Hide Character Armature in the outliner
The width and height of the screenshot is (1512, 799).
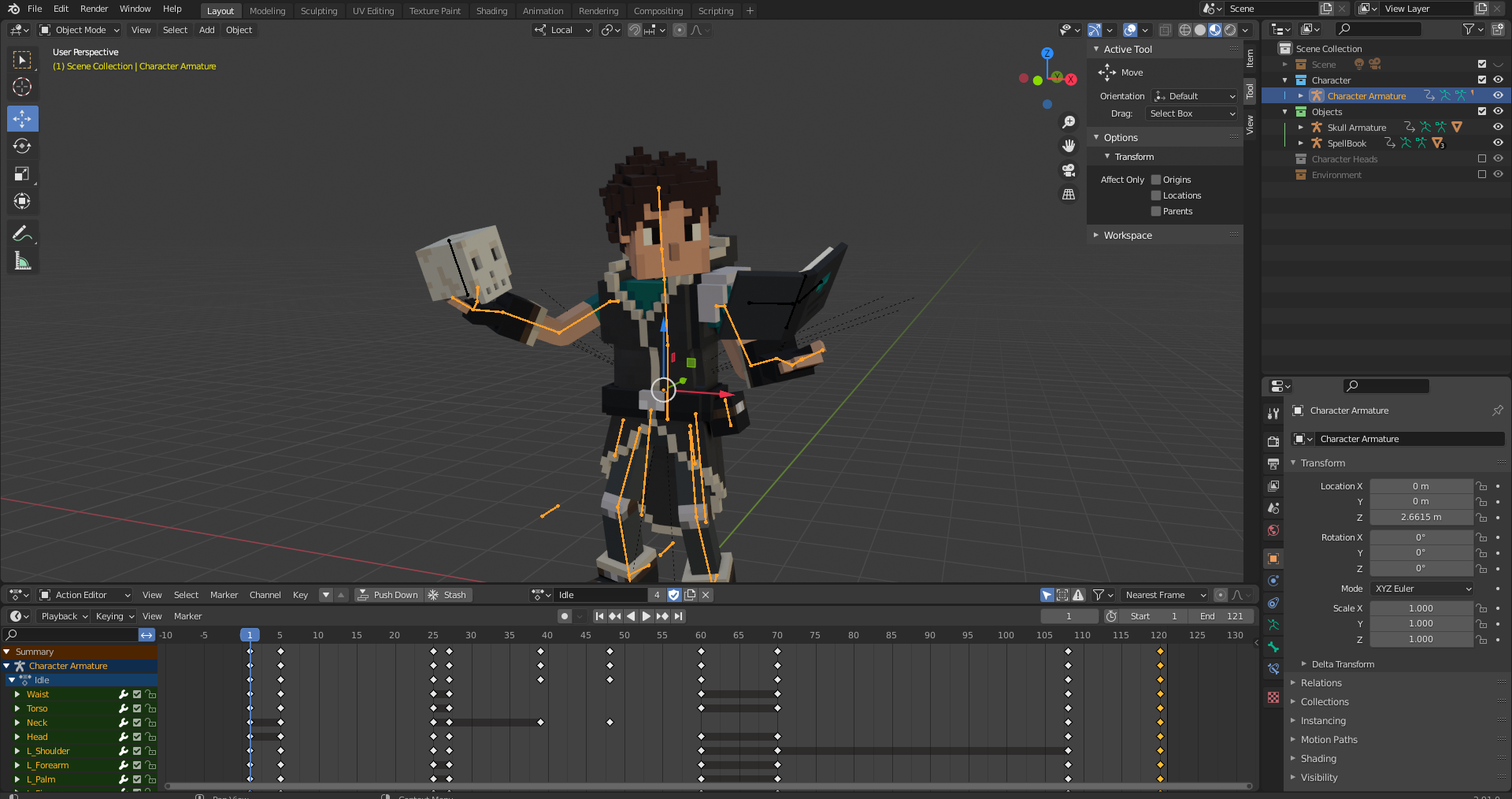(1498, 95)
